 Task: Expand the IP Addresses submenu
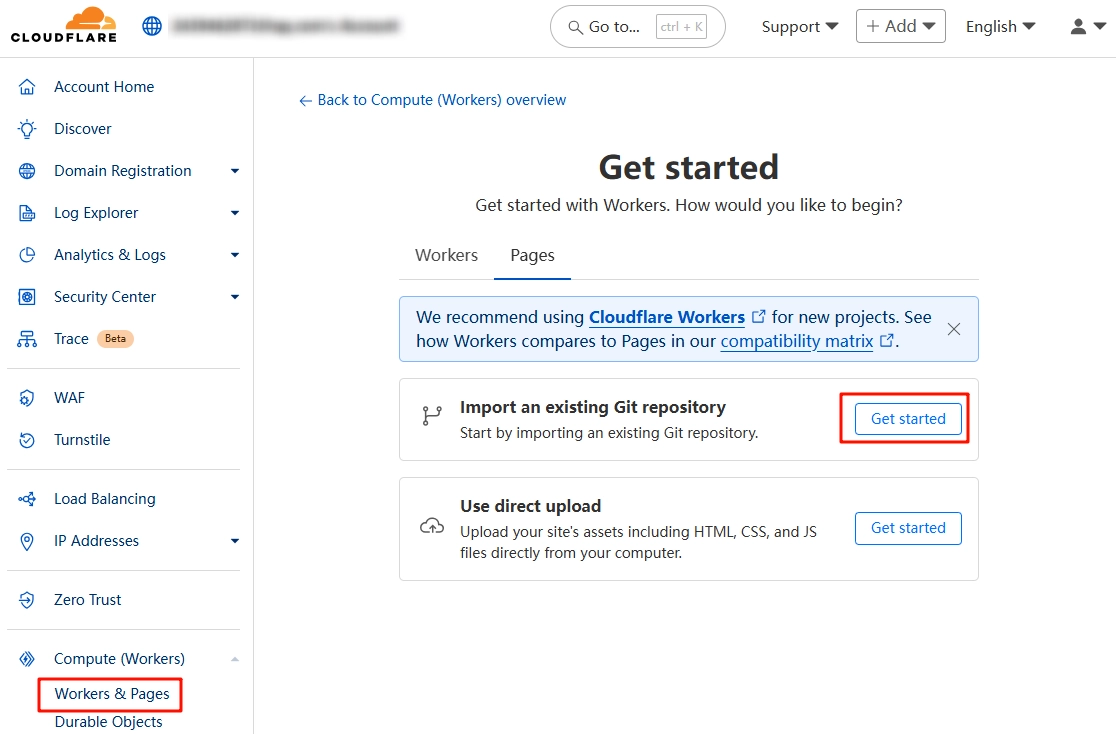(235, 541)
